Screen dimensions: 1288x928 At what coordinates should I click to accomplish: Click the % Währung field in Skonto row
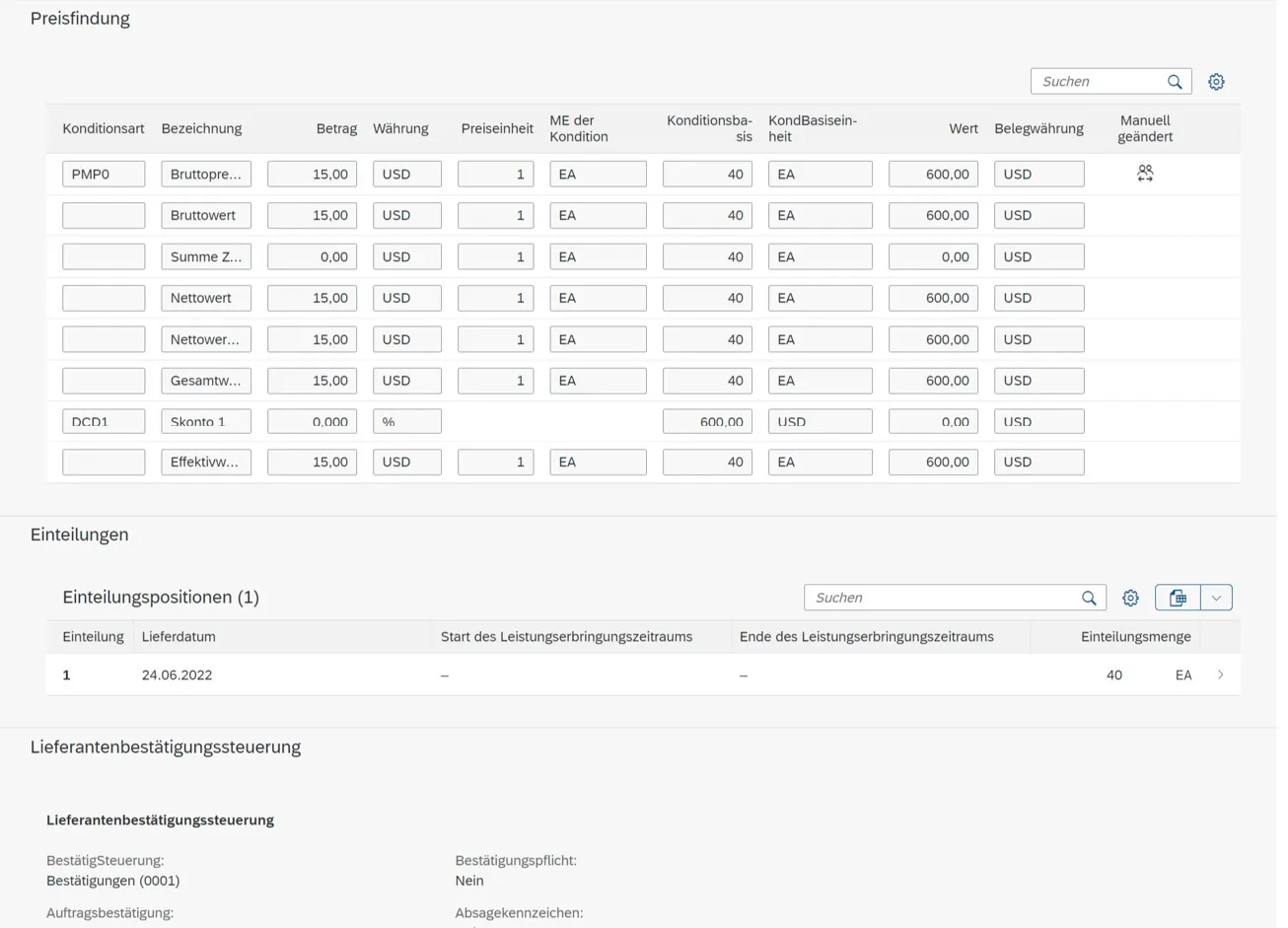click(407, 421)
